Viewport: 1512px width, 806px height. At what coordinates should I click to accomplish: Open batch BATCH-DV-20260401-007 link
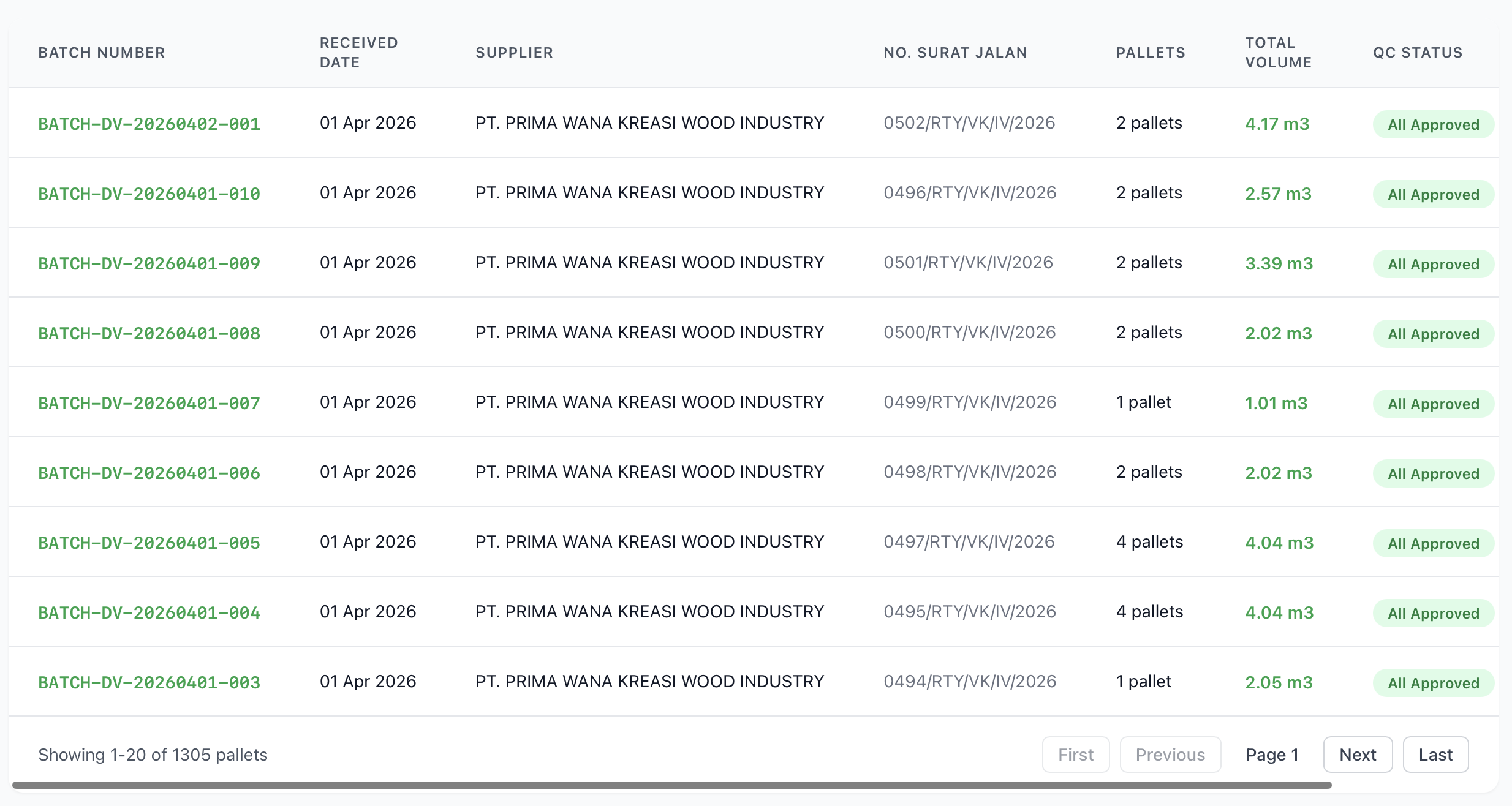[x=149, y=403]
